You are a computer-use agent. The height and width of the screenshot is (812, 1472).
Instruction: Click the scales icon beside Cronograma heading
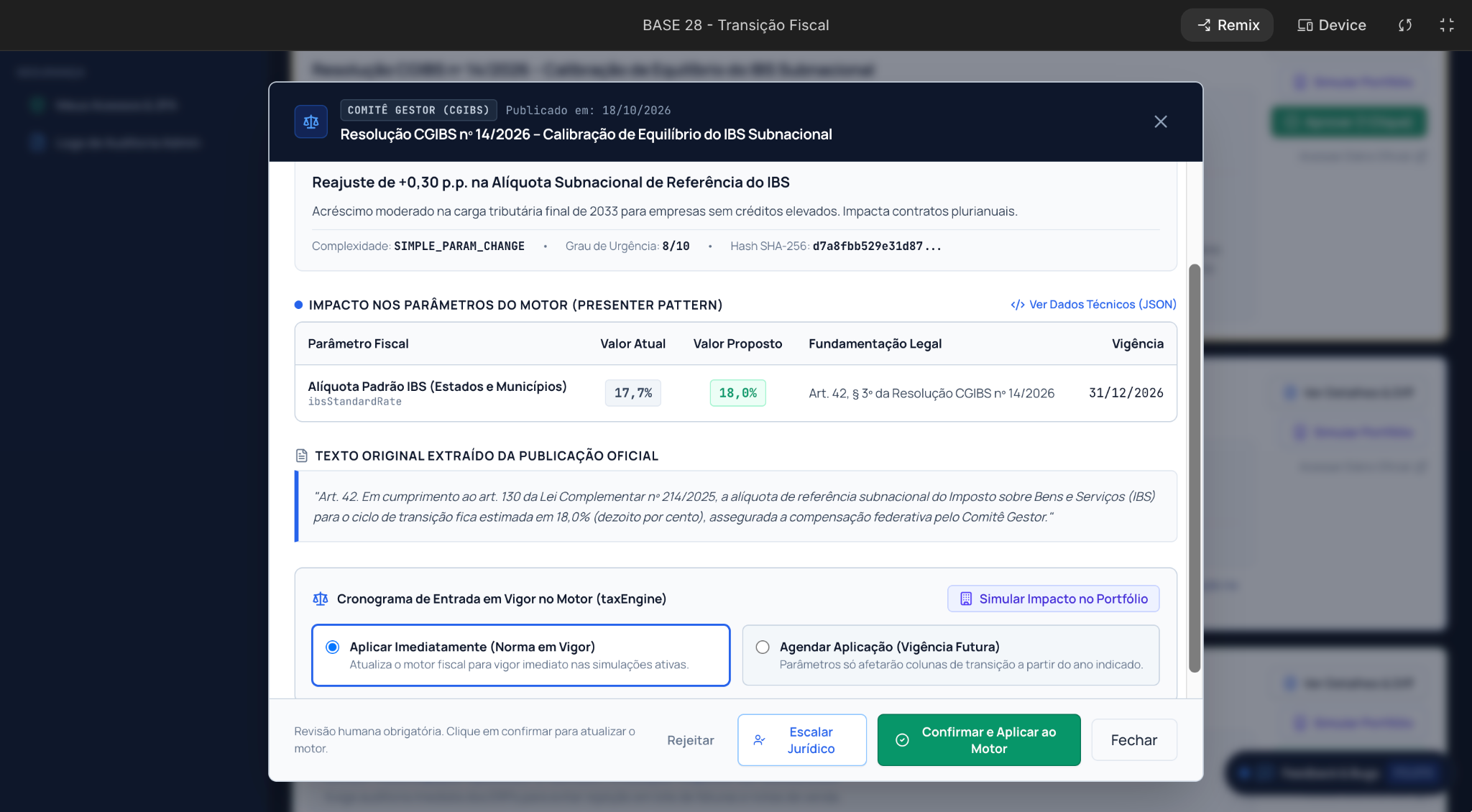[321, 599]
